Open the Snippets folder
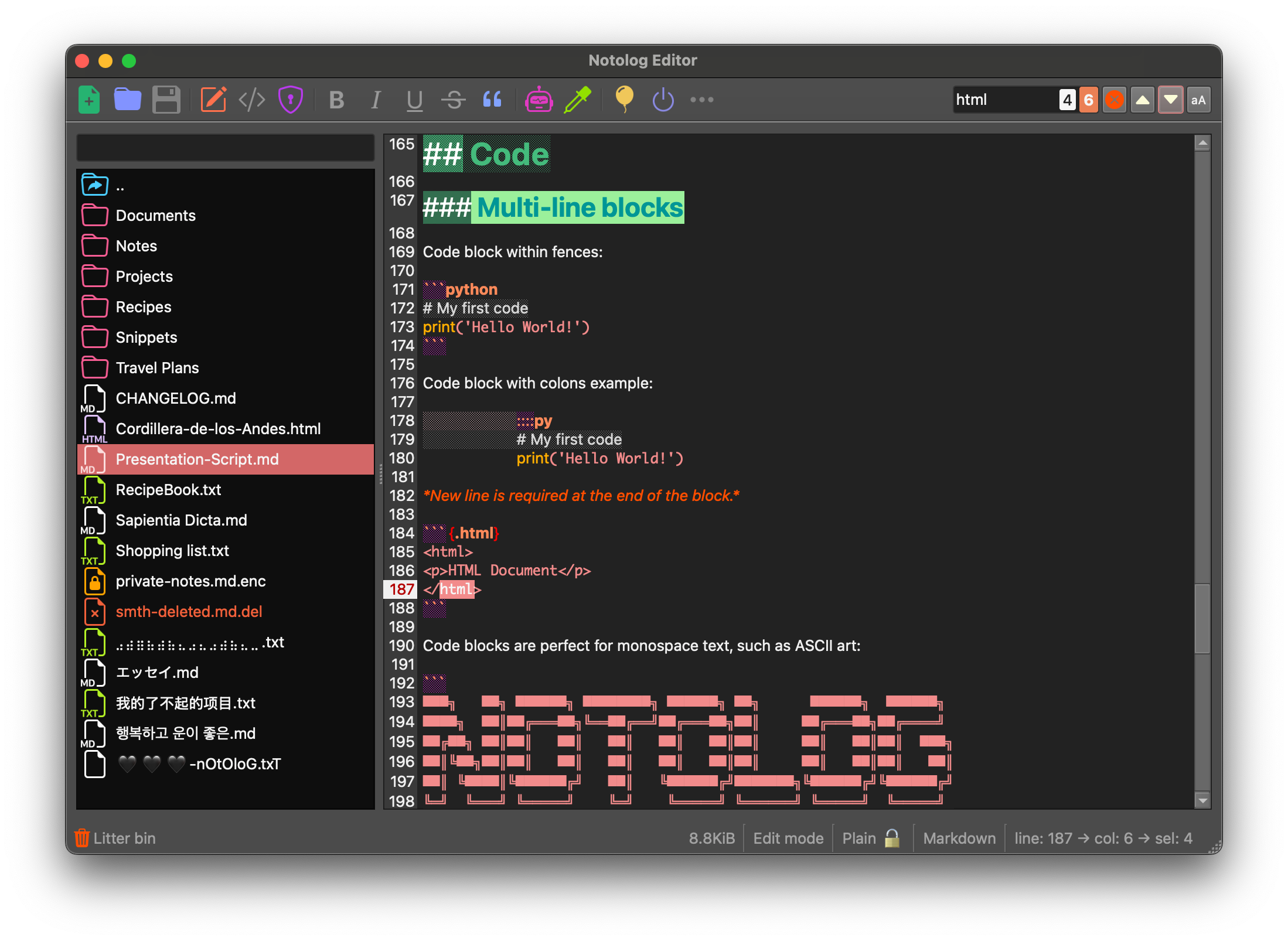Viewport: 1288px width, 941px height. pyautogui.click(x=225, y=337)
